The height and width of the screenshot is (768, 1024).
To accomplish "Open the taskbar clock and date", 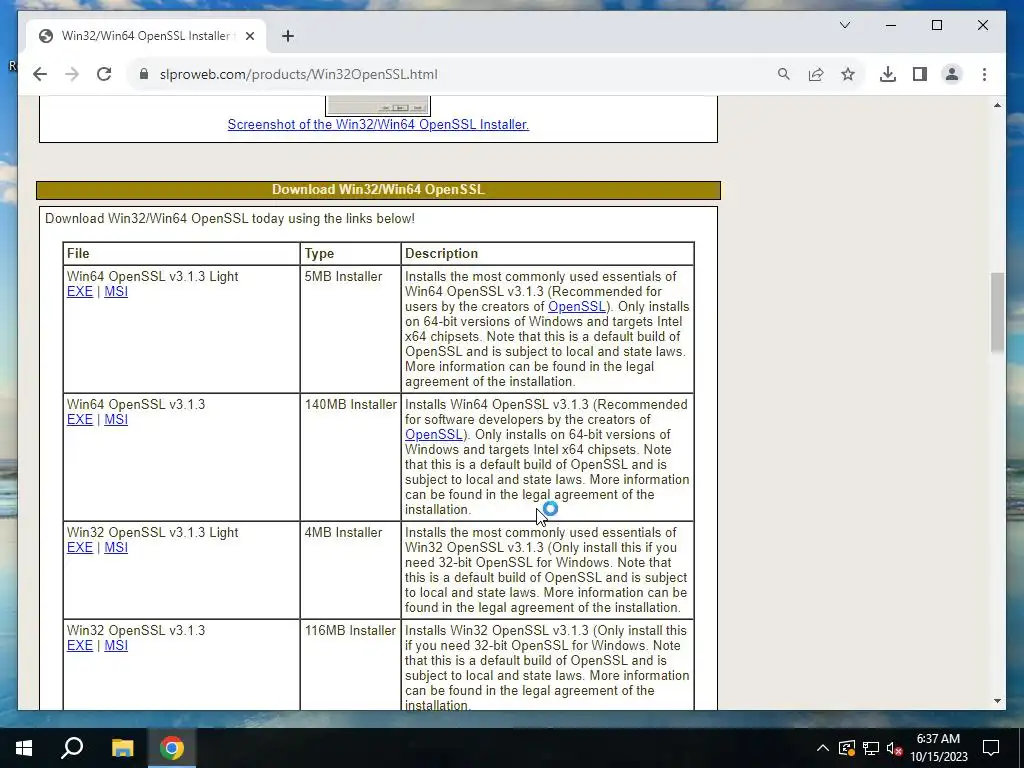I will click(938, 748).
